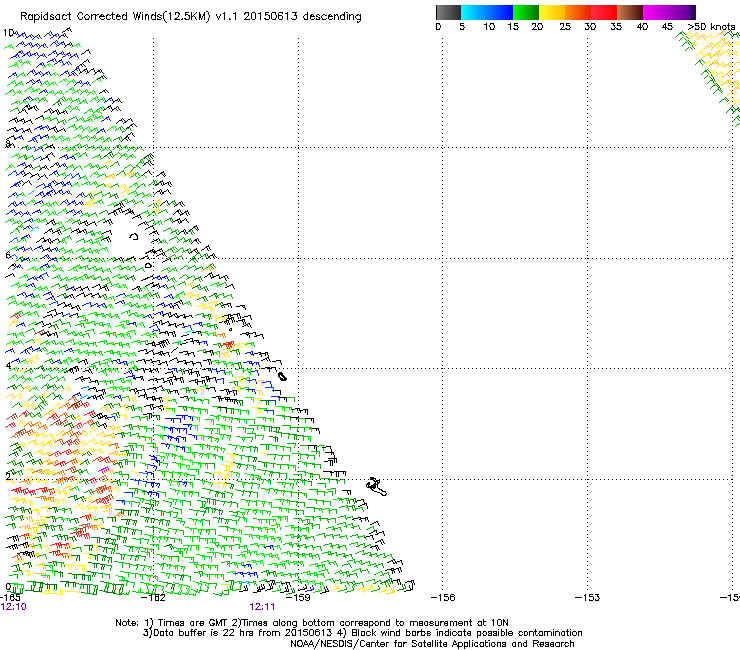Viewport: 740px width, 650px height.
Task: Click the island outline just above 6N
Action: pyautogui.click(x=134, y=236)
